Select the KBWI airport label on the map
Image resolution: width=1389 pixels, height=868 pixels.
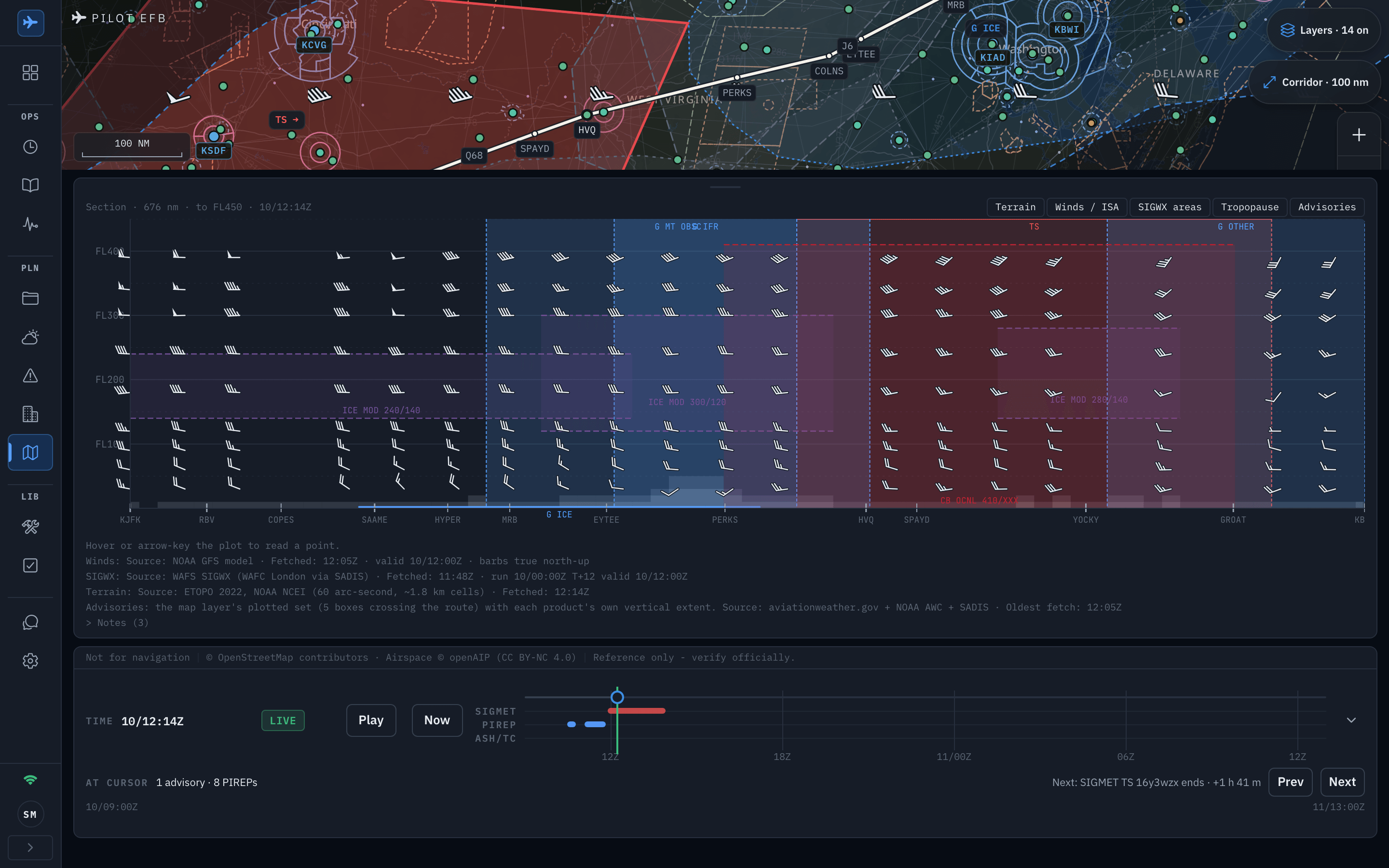(1066, 30)
